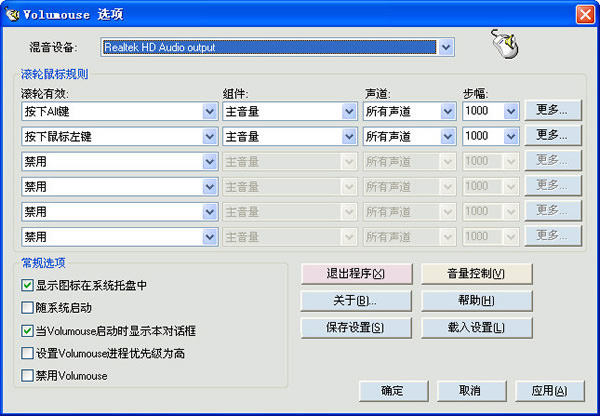Open the fourth row 禁用 wheel rule dropdown
The height and width of the screenshot is (416, 600).
click(x=120, y=187)
